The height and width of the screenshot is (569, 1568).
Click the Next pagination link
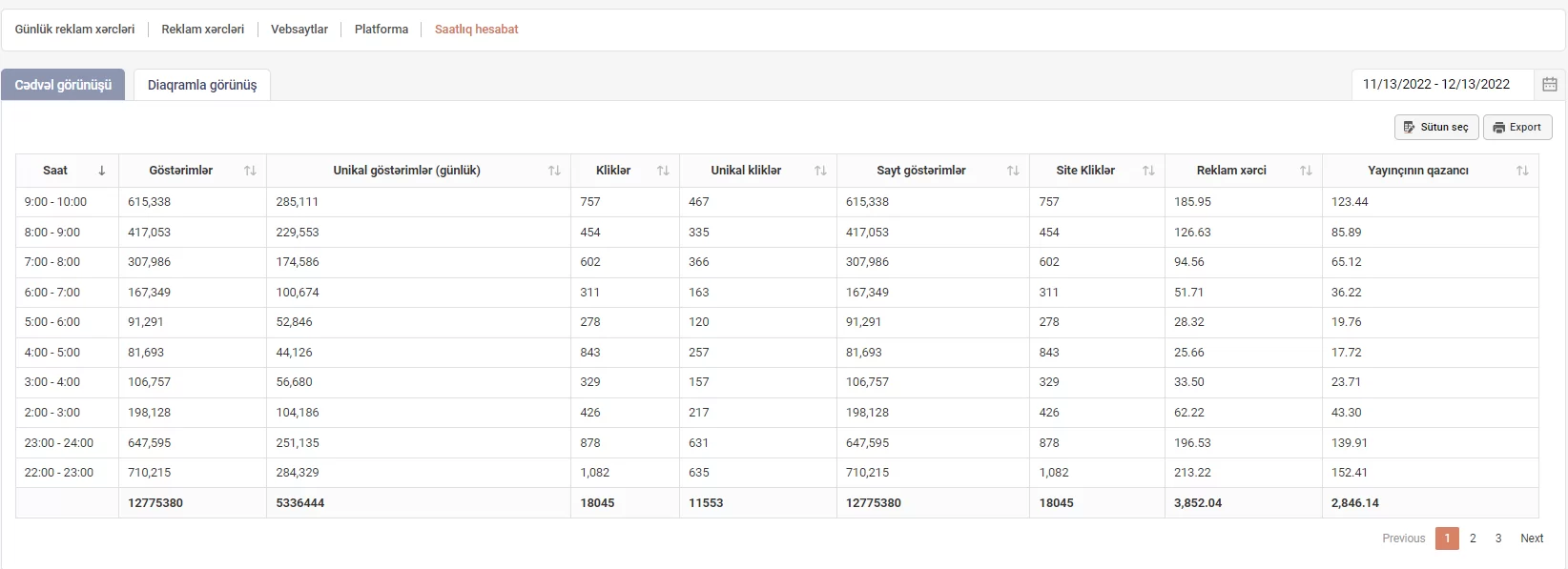coord(1532,539)
